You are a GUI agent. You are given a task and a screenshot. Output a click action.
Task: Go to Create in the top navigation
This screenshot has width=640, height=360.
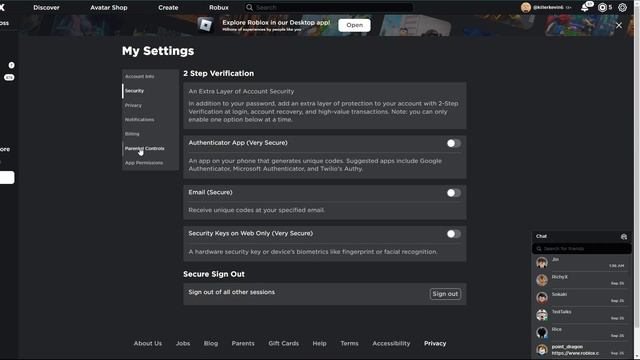coord(168,7)
